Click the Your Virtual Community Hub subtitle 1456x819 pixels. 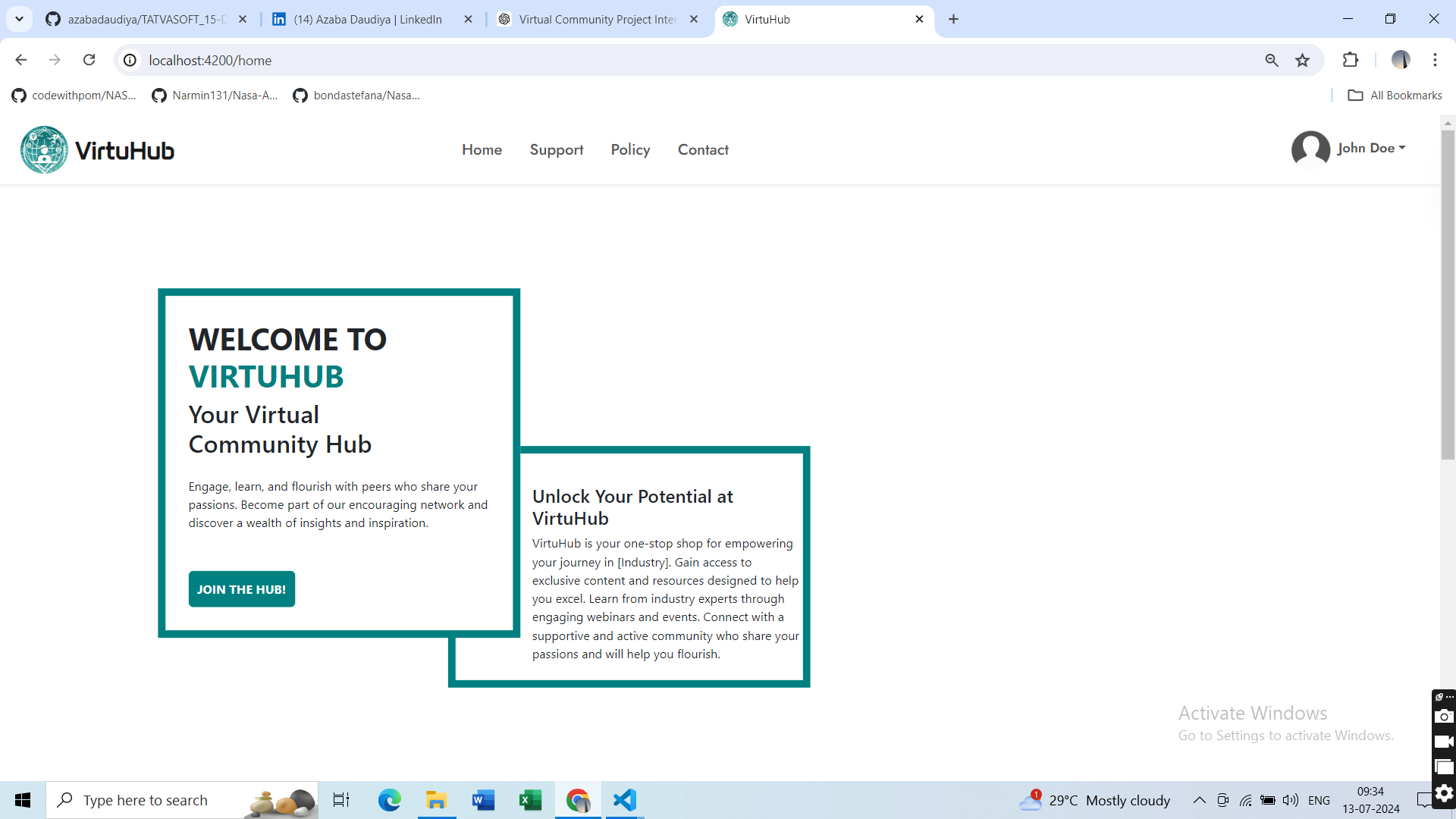click(x=280, y=429)
